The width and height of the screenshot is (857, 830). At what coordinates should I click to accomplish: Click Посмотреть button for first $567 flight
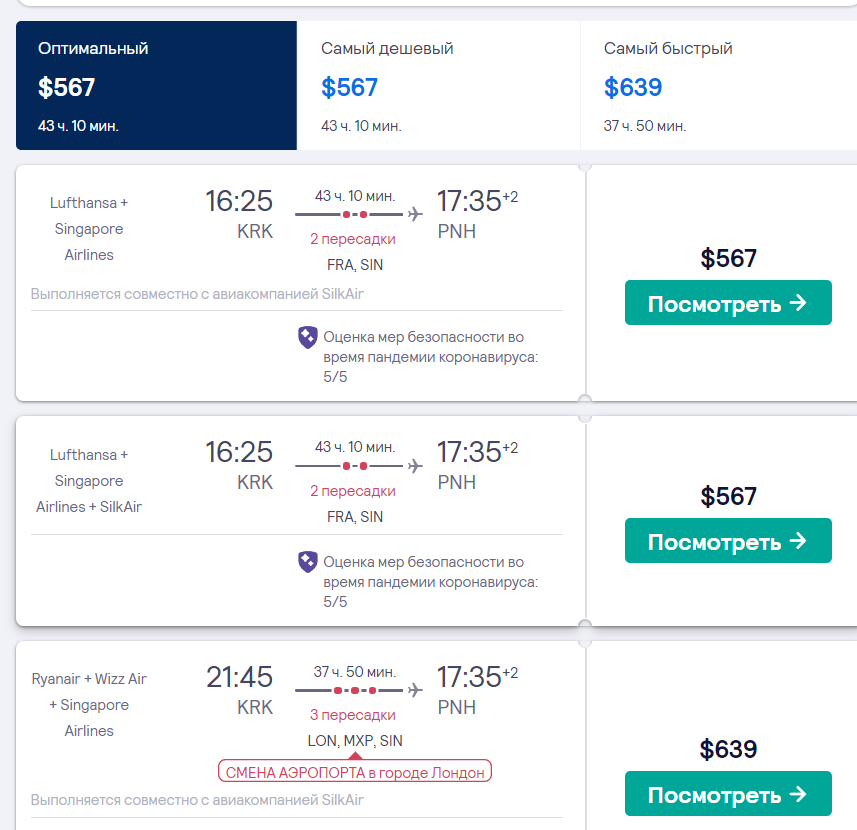(728, 303)
